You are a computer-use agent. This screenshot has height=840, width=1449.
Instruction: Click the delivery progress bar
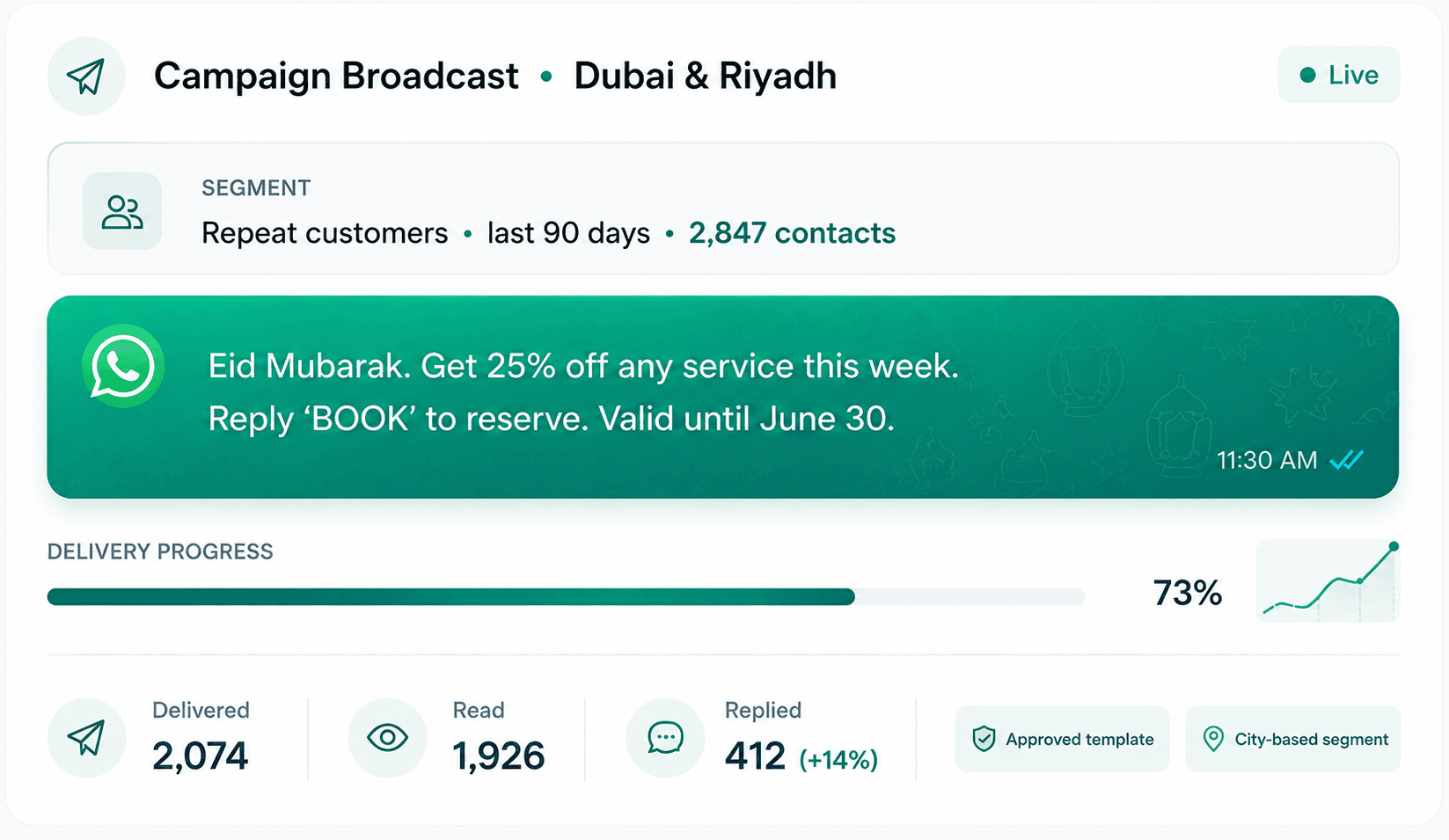566,597
